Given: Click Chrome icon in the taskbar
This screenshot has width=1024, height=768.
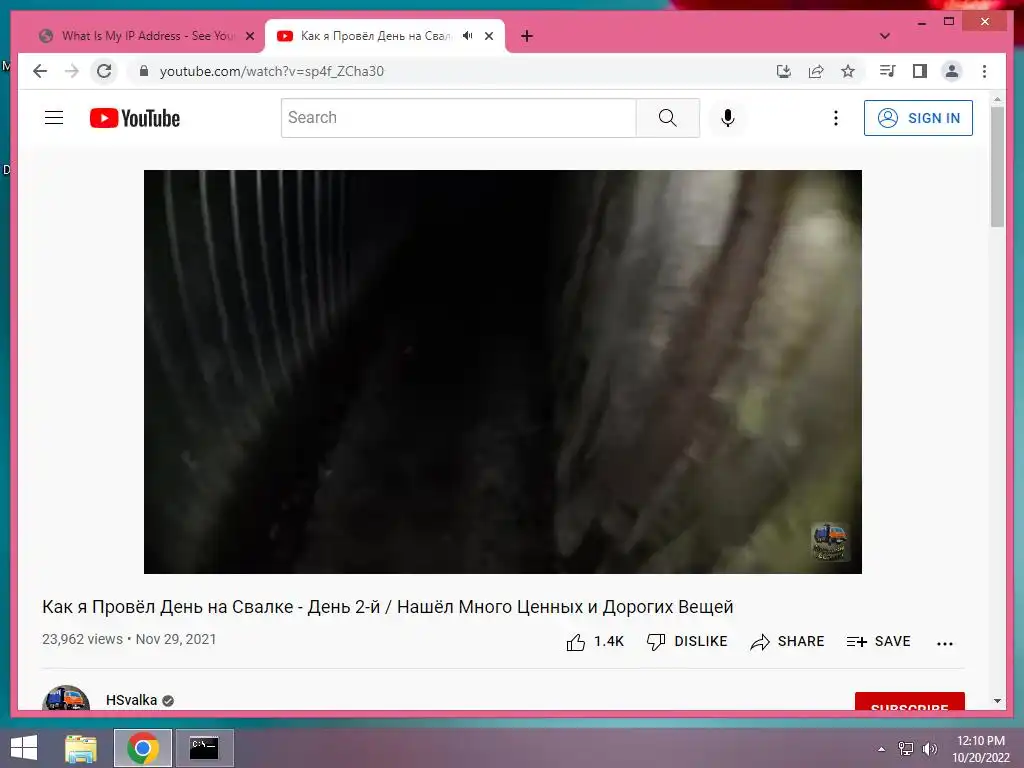Looking at the screenshot, I should [x=142, y=748].
